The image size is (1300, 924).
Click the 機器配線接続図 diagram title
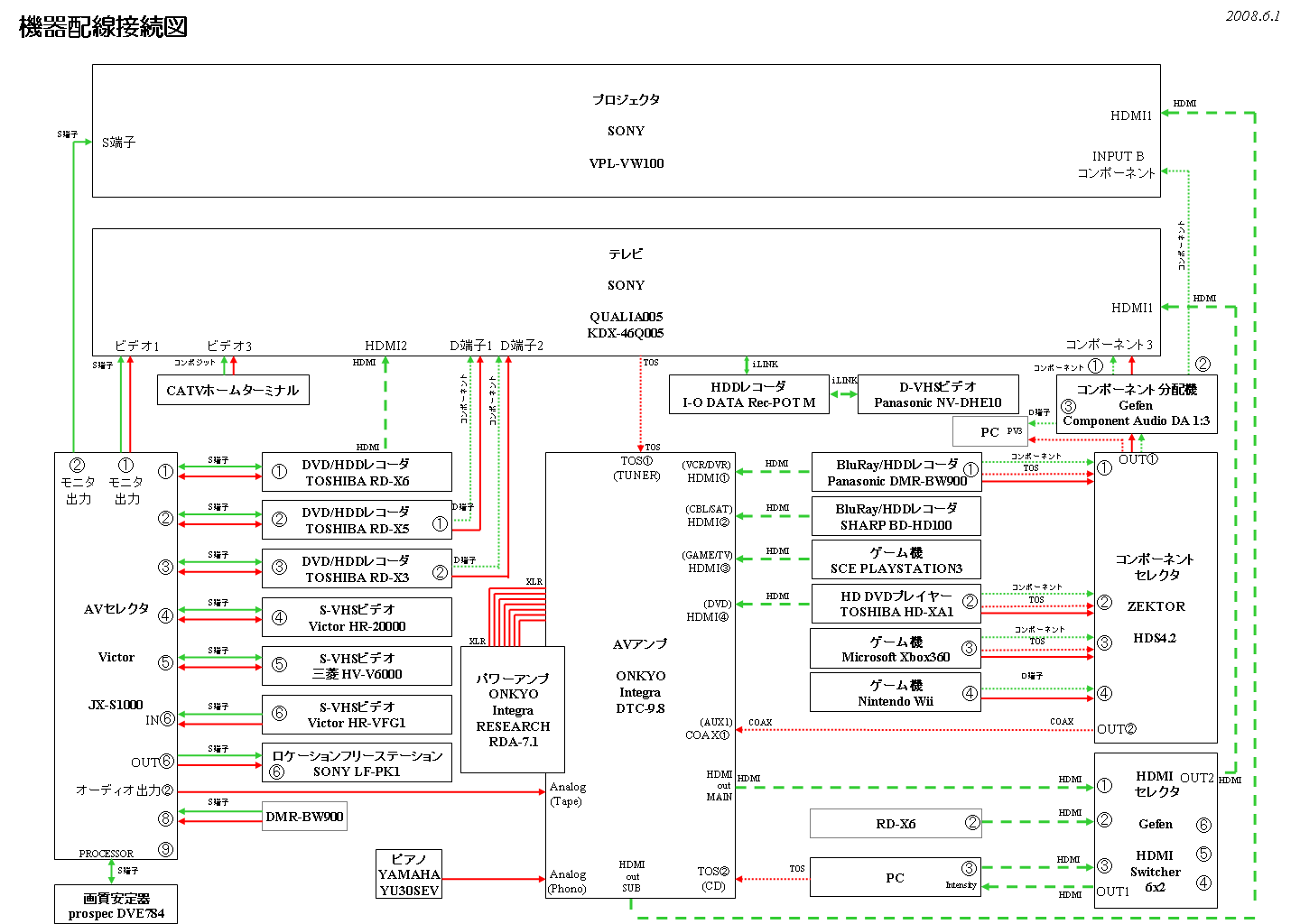103,27
